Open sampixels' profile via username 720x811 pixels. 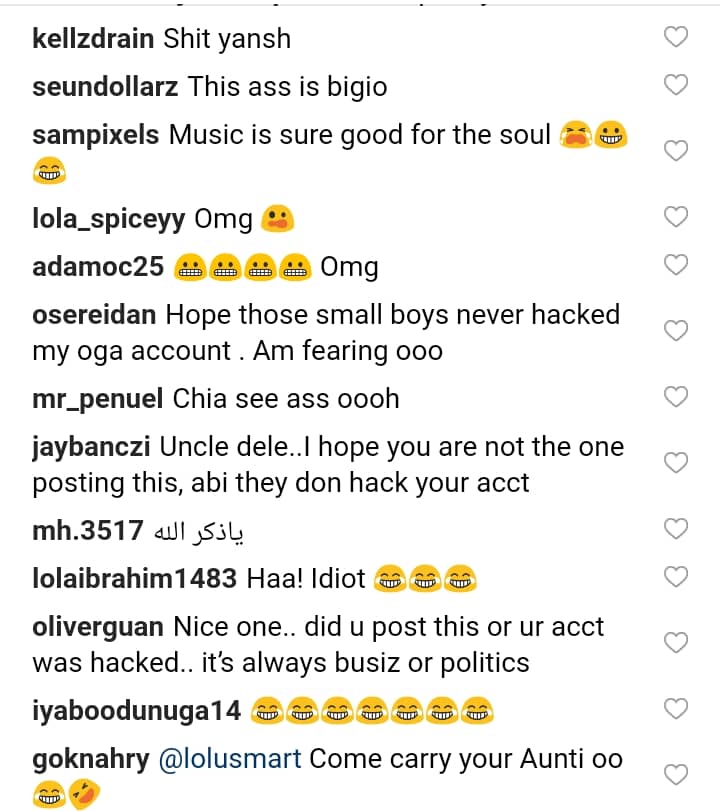[x=95, y=134]
